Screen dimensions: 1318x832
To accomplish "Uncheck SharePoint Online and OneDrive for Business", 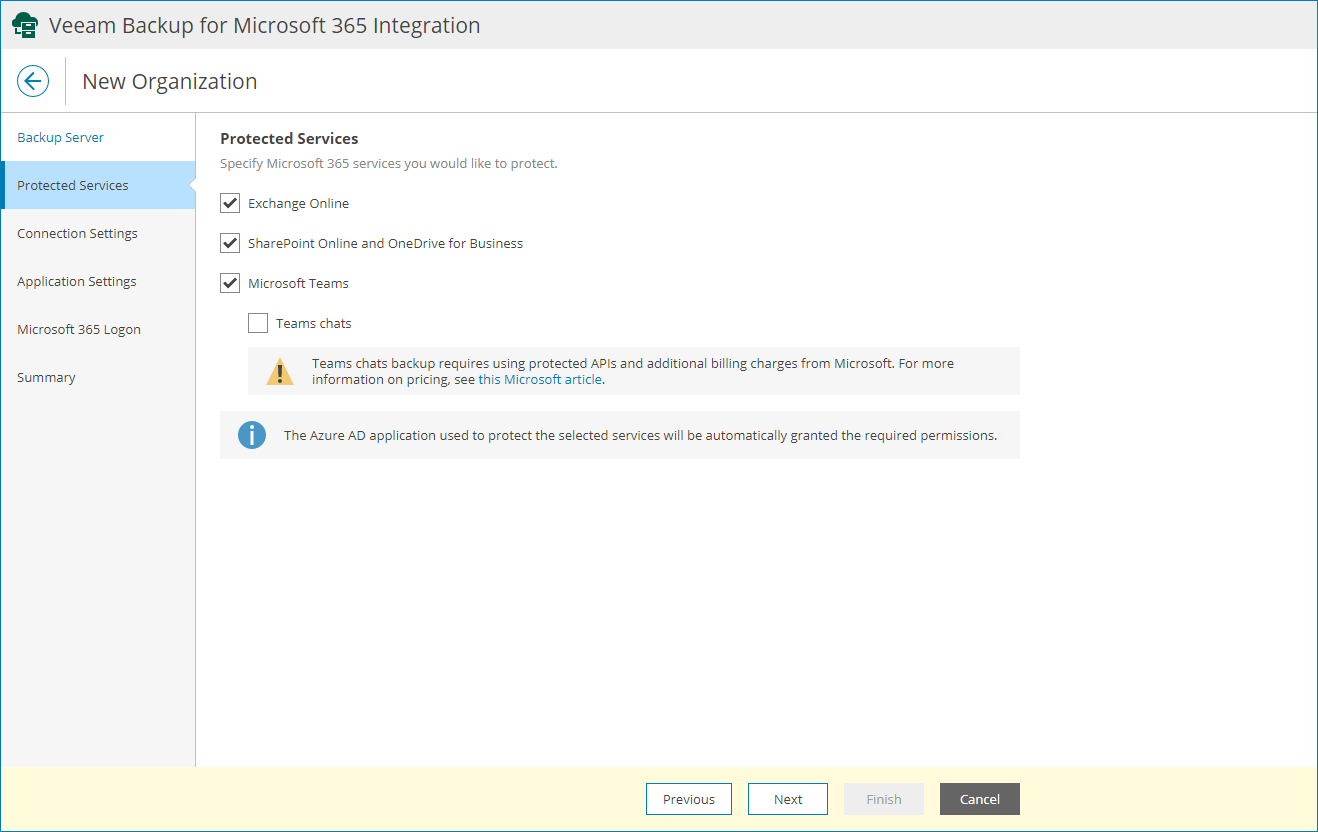I will pyautogui.click(x=230, y=243).
